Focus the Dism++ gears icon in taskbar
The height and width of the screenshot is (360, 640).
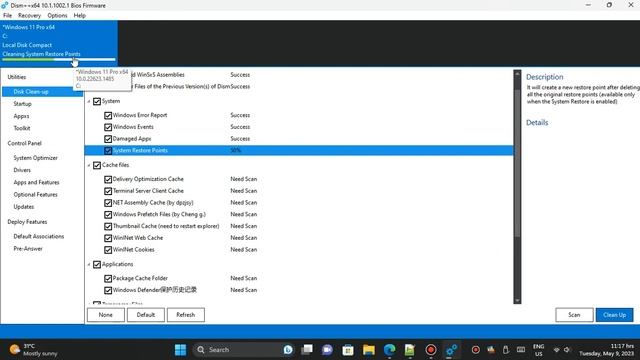(x=451, y=350)
